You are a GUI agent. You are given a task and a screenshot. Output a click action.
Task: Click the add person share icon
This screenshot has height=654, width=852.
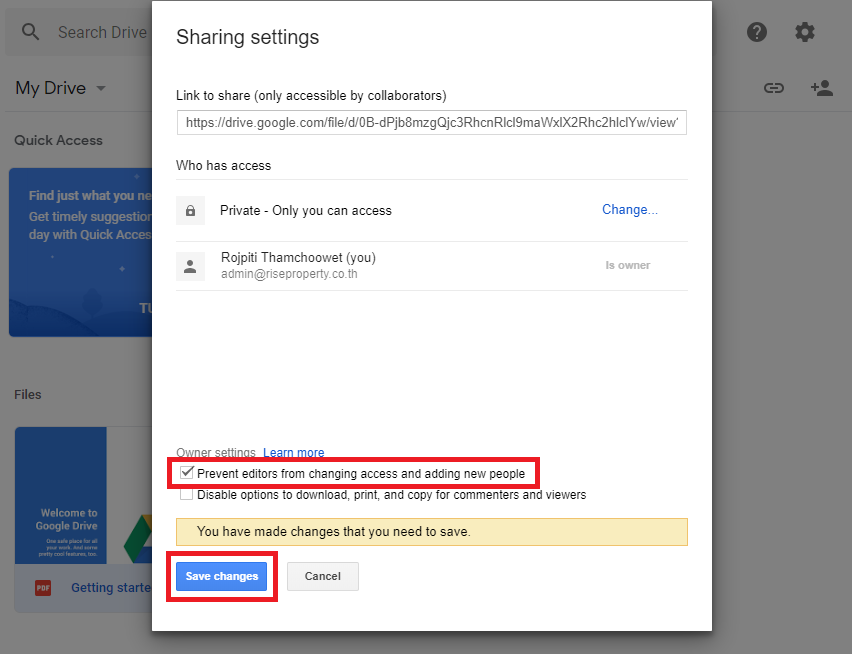[821, 88]
